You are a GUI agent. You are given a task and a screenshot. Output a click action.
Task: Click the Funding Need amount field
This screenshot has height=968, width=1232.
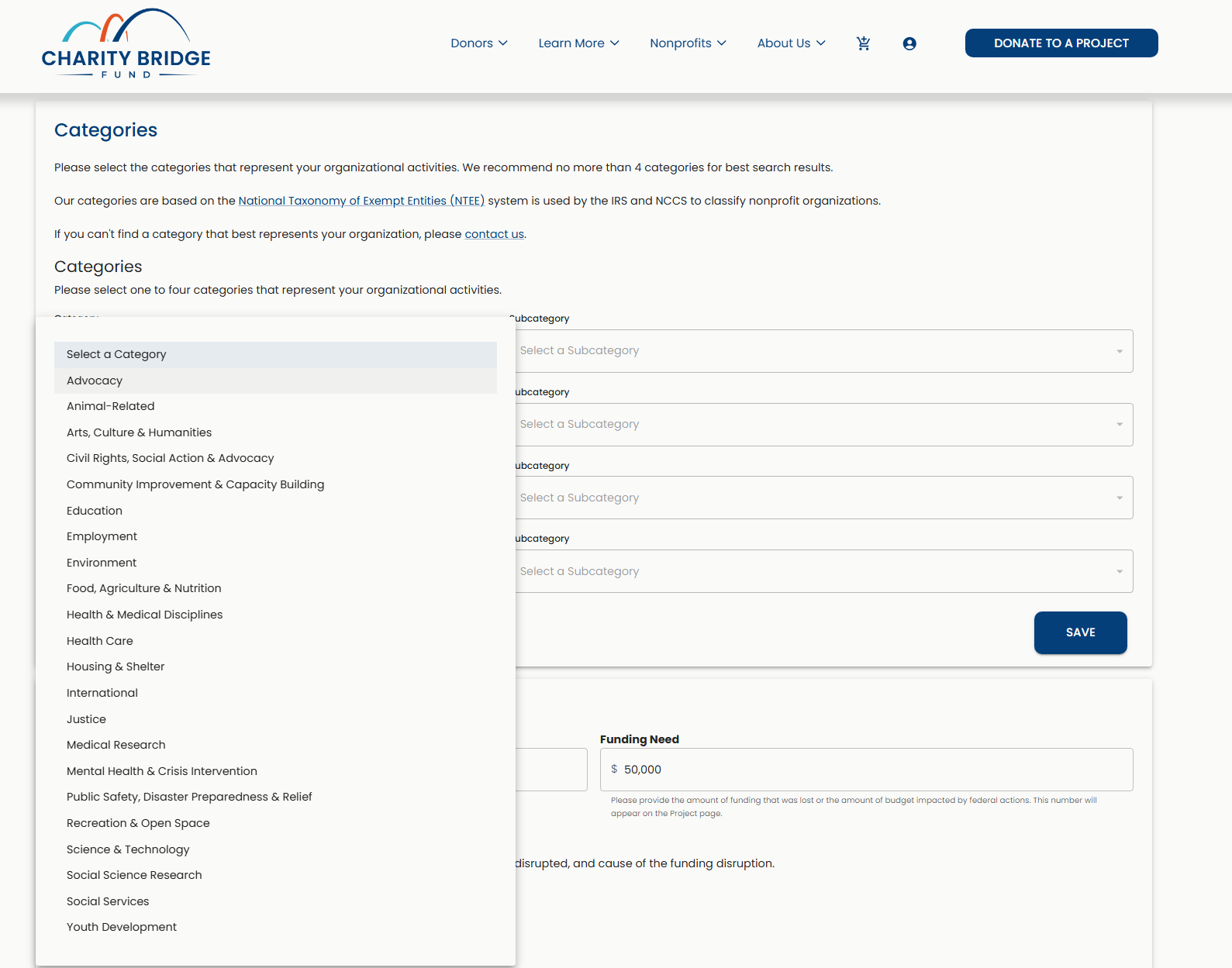point(867,770)
